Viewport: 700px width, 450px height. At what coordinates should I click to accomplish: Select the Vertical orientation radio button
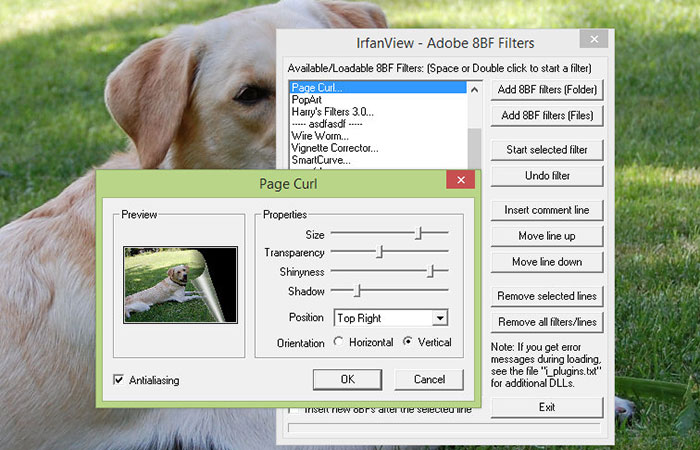coord(407,342)
